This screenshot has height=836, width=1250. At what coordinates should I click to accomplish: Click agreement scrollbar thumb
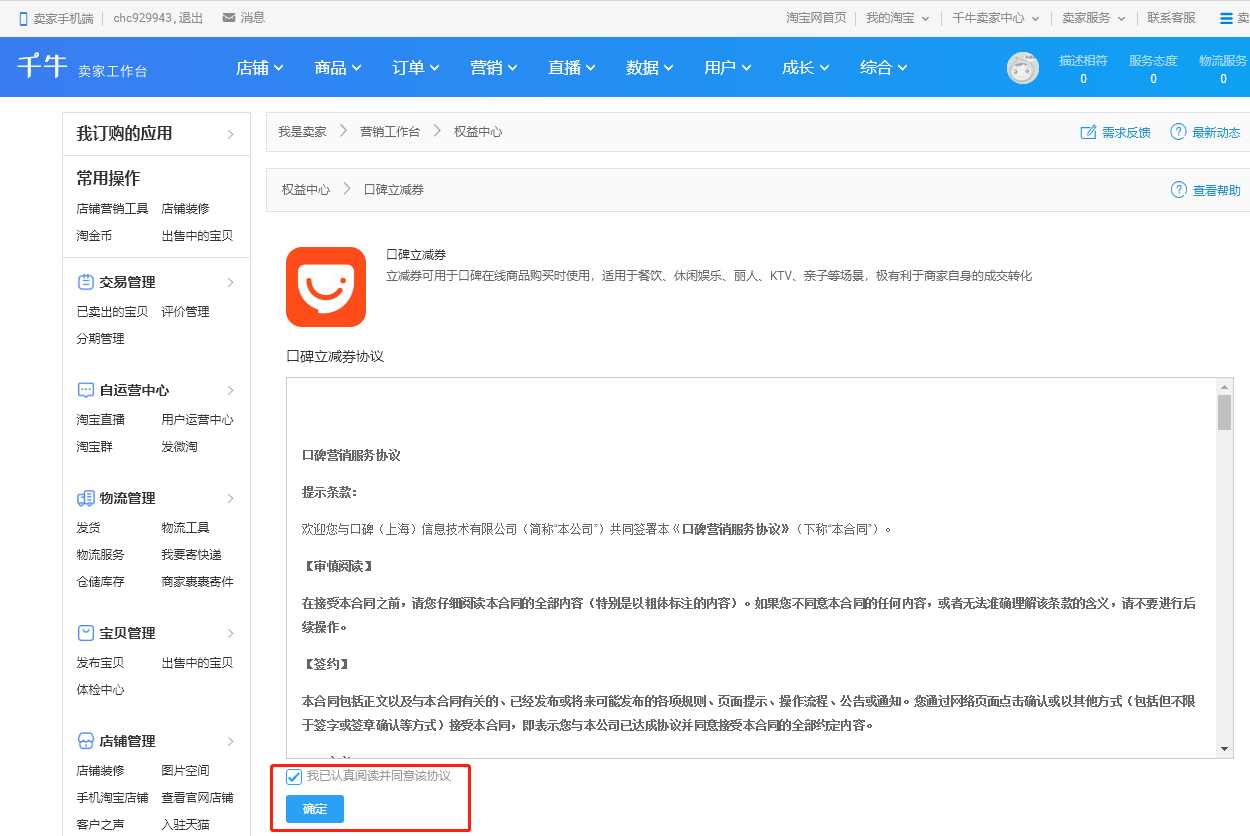[x=1224, y=412]
